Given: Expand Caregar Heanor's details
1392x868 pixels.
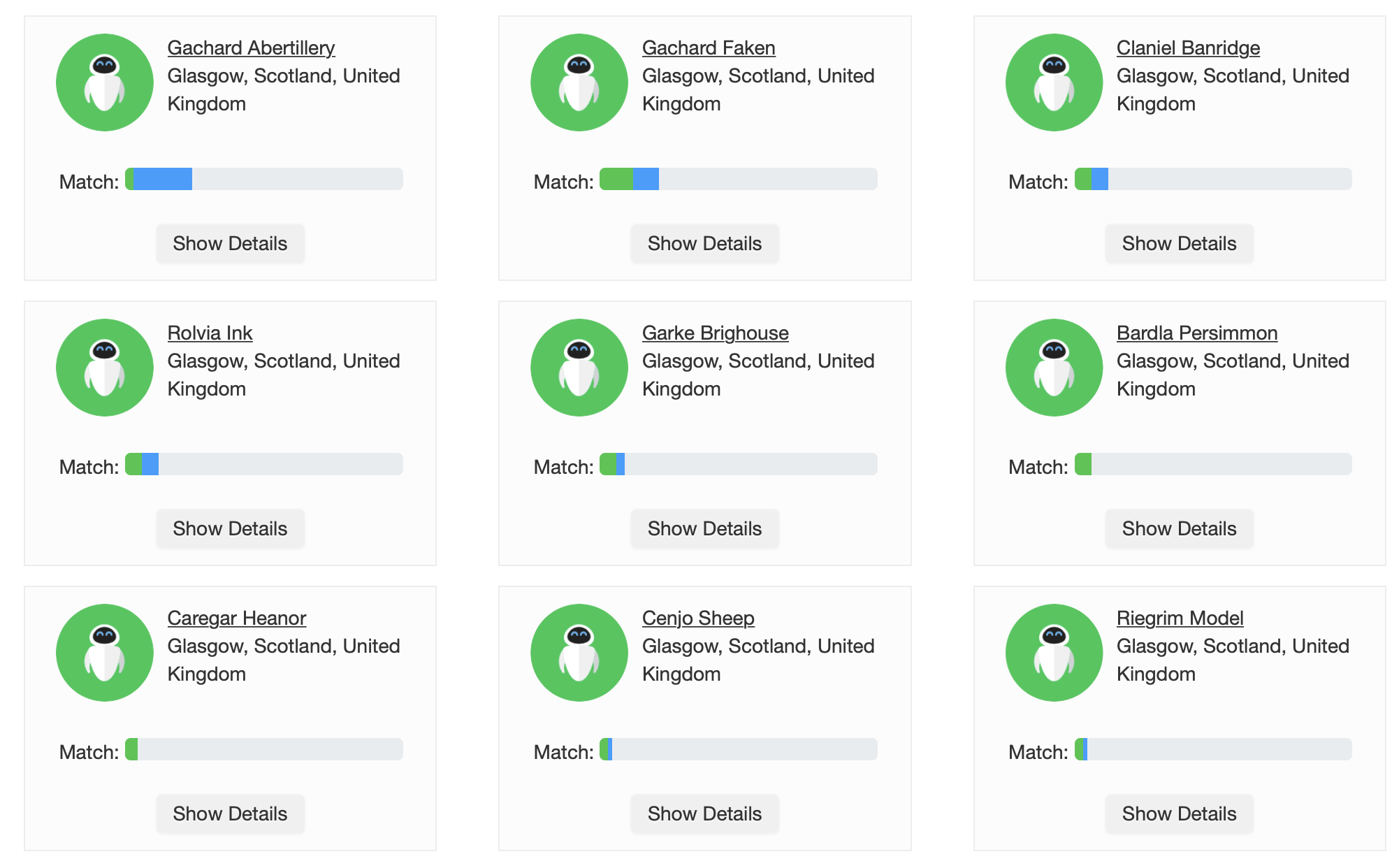Looking at the screenshot, I should coord(230,813).
